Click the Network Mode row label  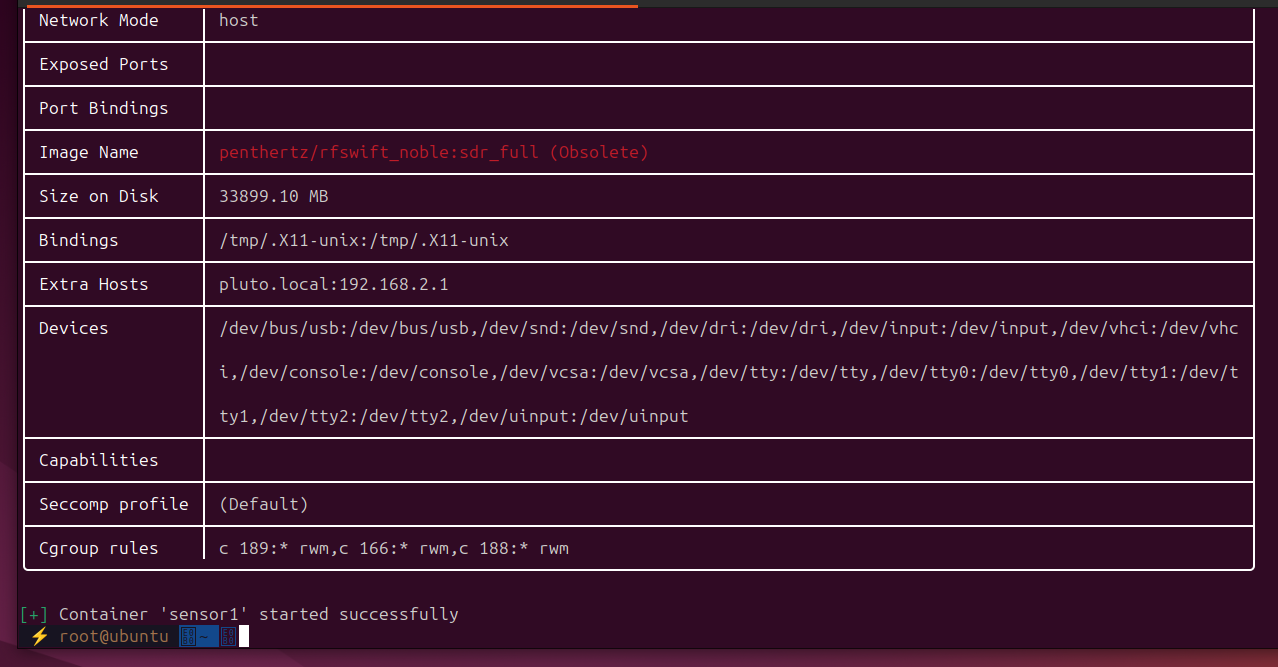(x=98, y=20)
